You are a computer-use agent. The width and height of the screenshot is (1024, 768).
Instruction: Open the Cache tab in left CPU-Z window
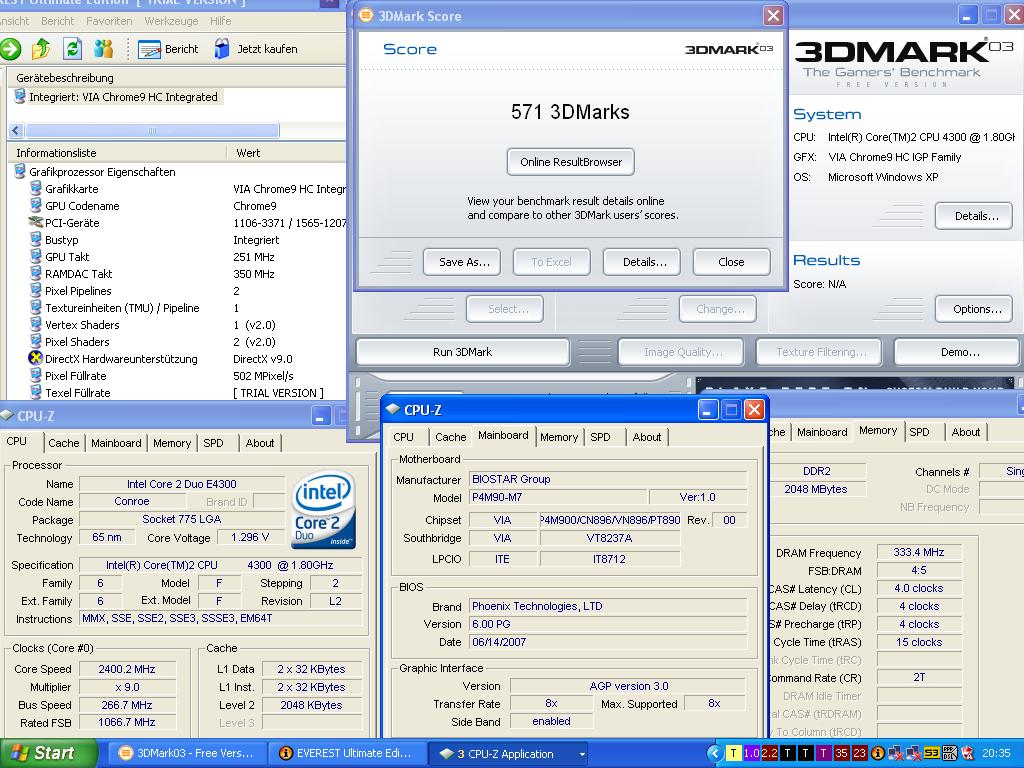click(63, 443)
